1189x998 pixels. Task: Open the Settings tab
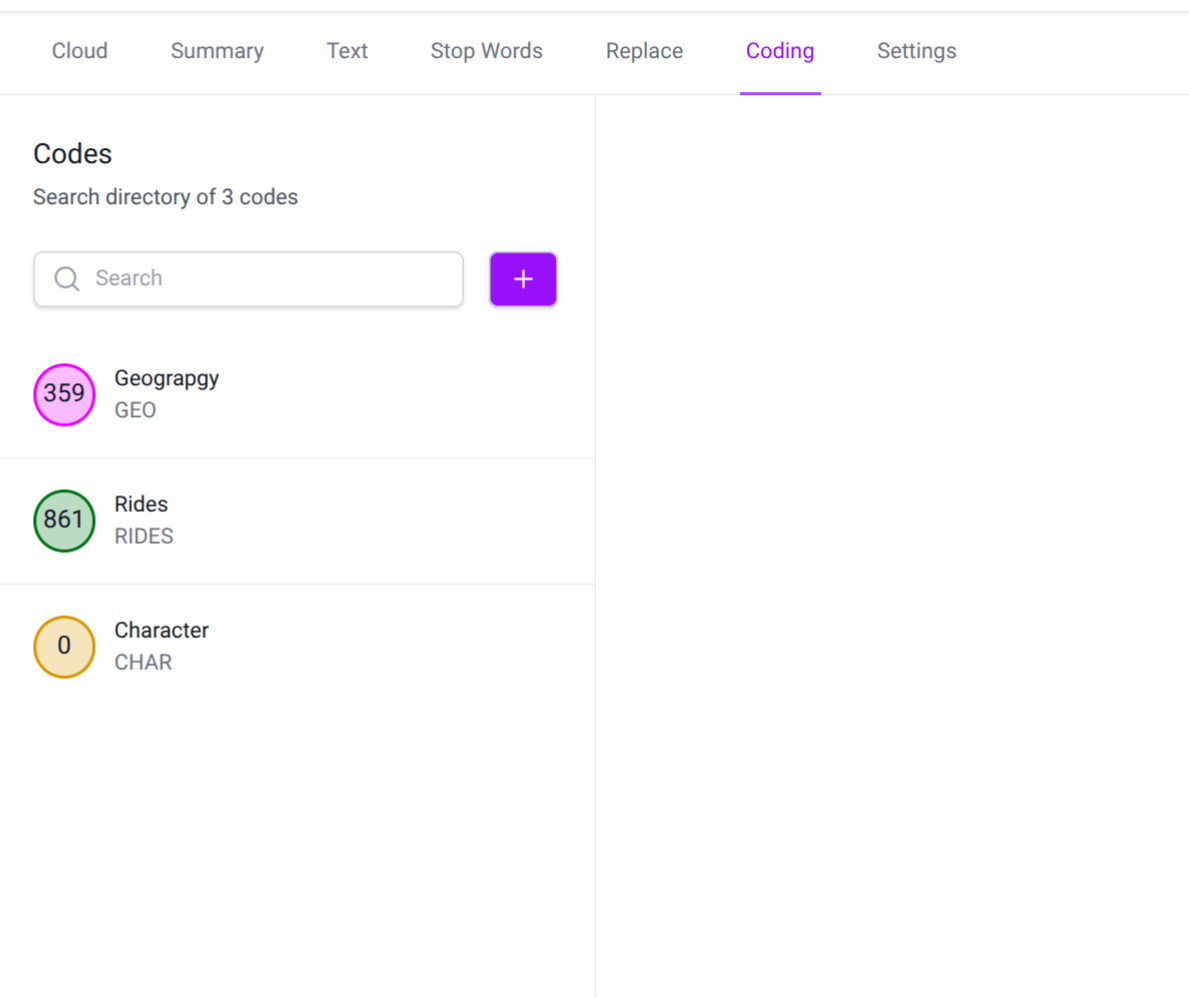point(917,51)
